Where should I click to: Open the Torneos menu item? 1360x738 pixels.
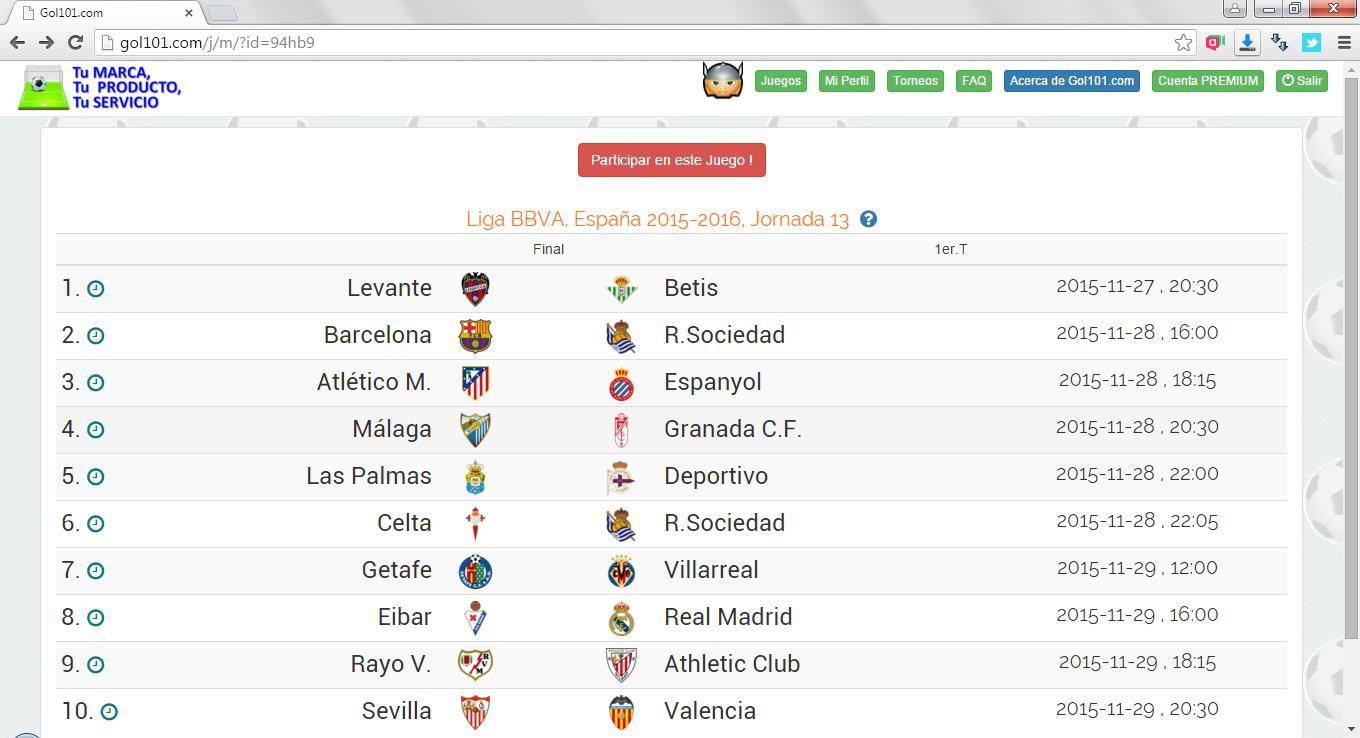pos(915,81)
